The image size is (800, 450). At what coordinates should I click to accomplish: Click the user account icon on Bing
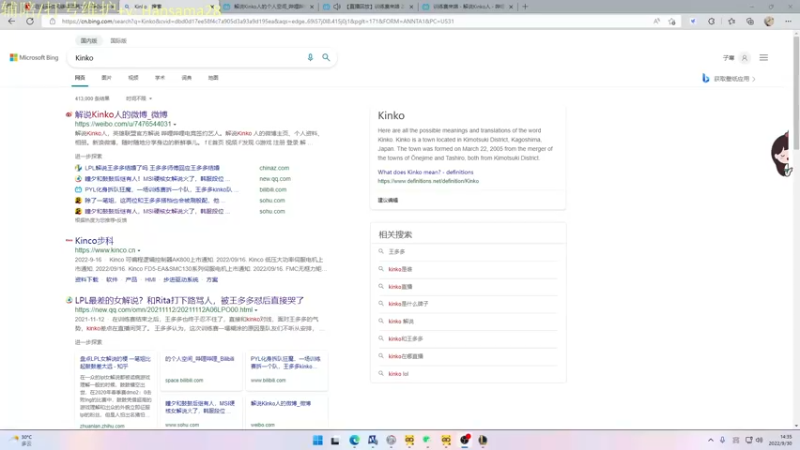pos(744,58)
